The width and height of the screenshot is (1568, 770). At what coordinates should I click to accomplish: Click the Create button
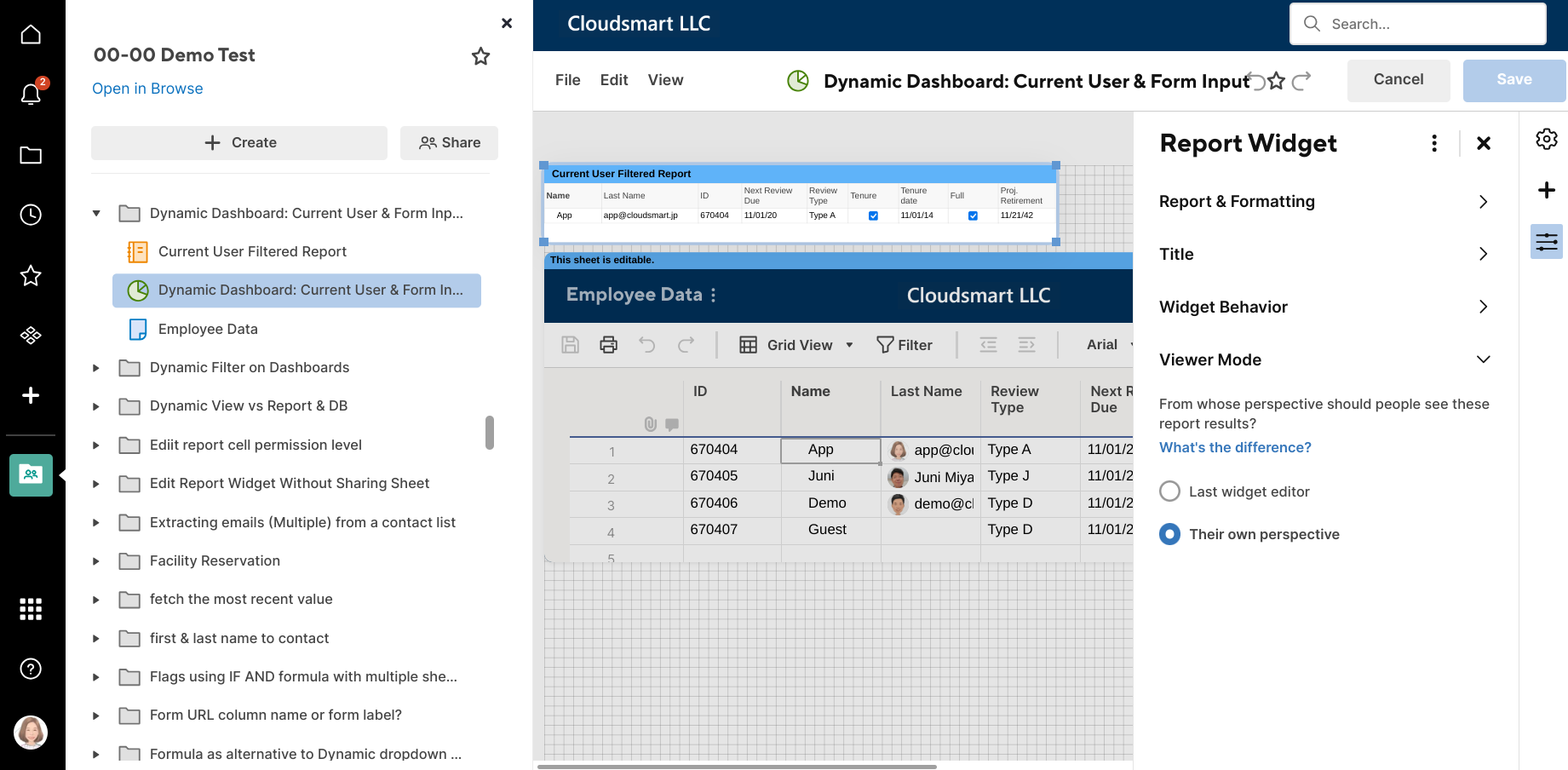tap(239, 143)
